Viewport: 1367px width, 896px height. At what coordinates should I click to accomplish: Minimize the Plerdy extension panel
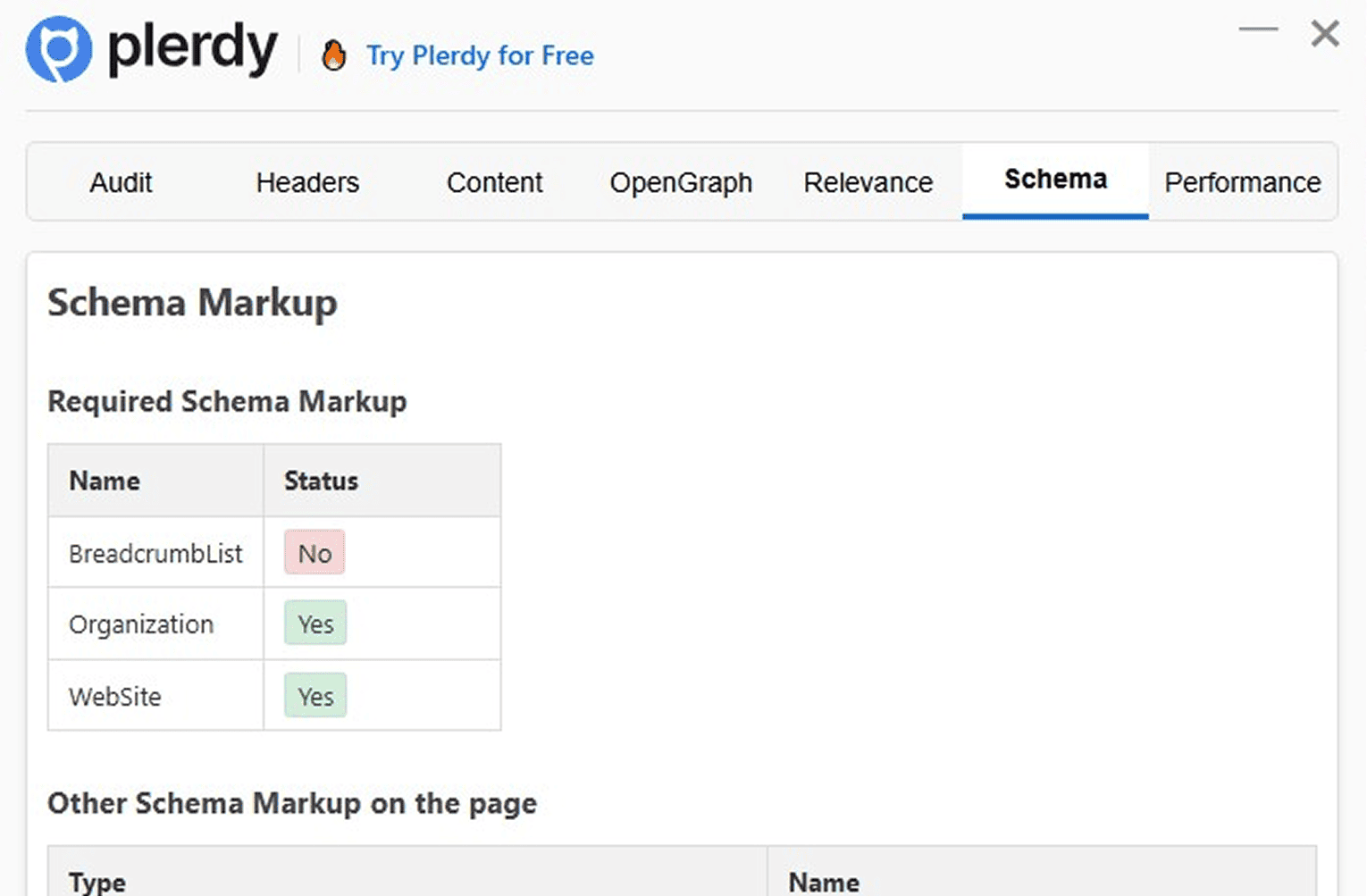click(1258, 30)
